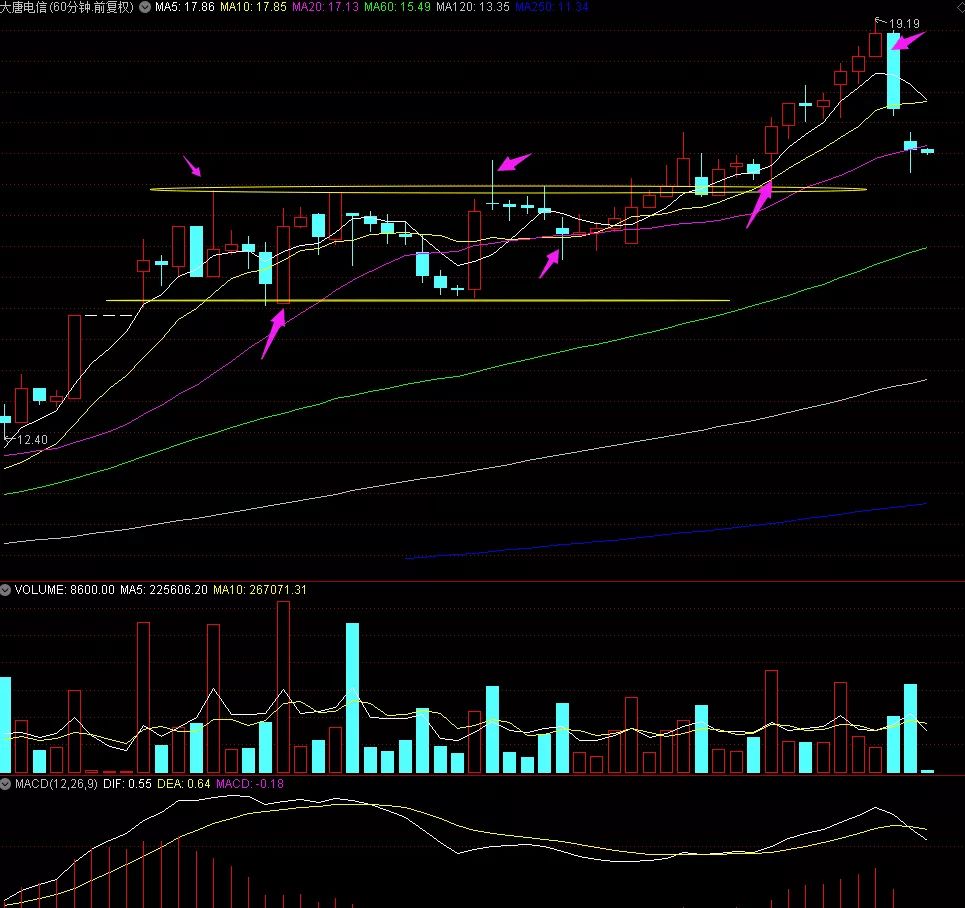Image resolution: width=965 pixels, height=908 pixels.
Task: Select the MA120 13.35 indicator label
Action: pyautogui.click(x=472, y=7)
